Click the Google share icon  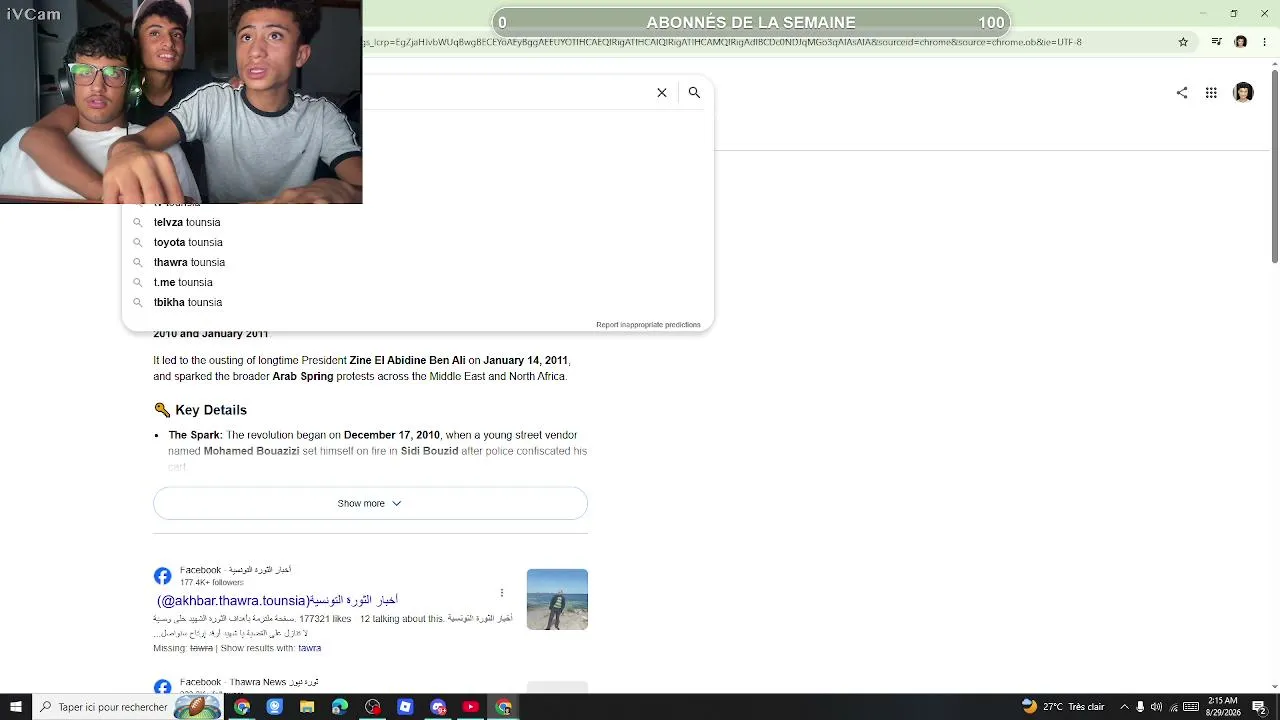(x=1182, y=93)
